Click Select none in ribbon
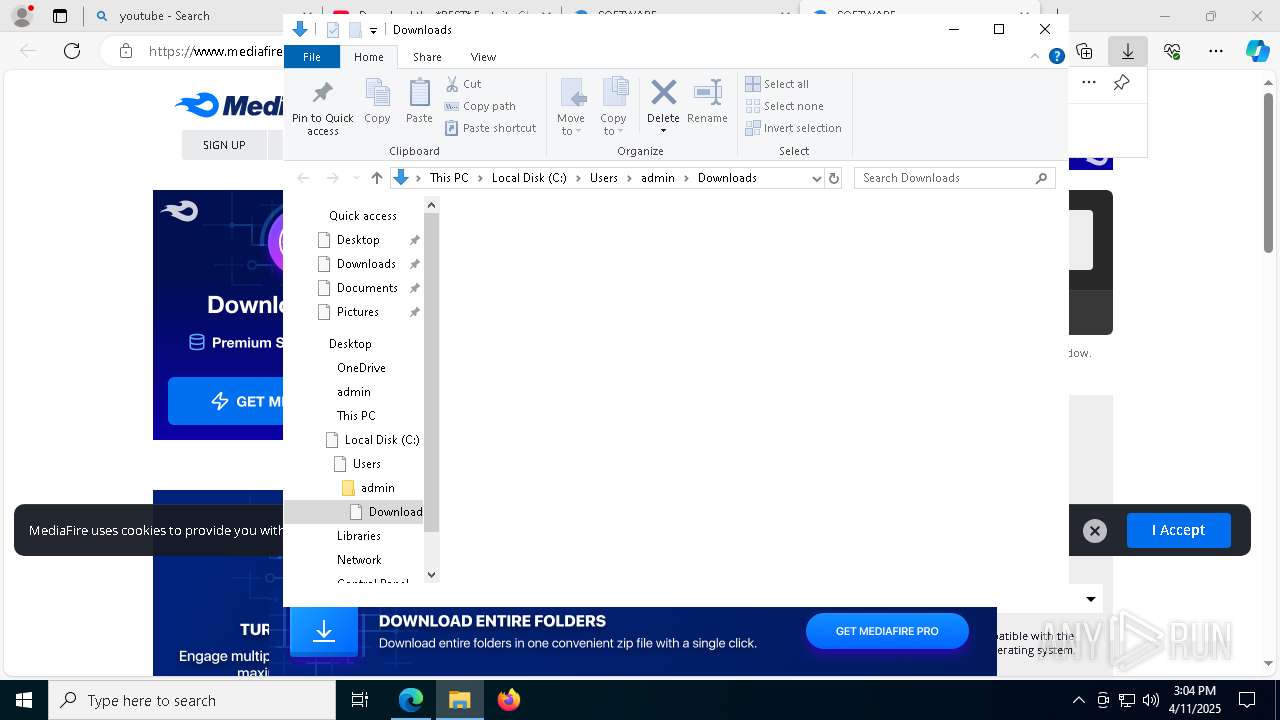Screen dimensions: 1280x720 pos(785,106)
